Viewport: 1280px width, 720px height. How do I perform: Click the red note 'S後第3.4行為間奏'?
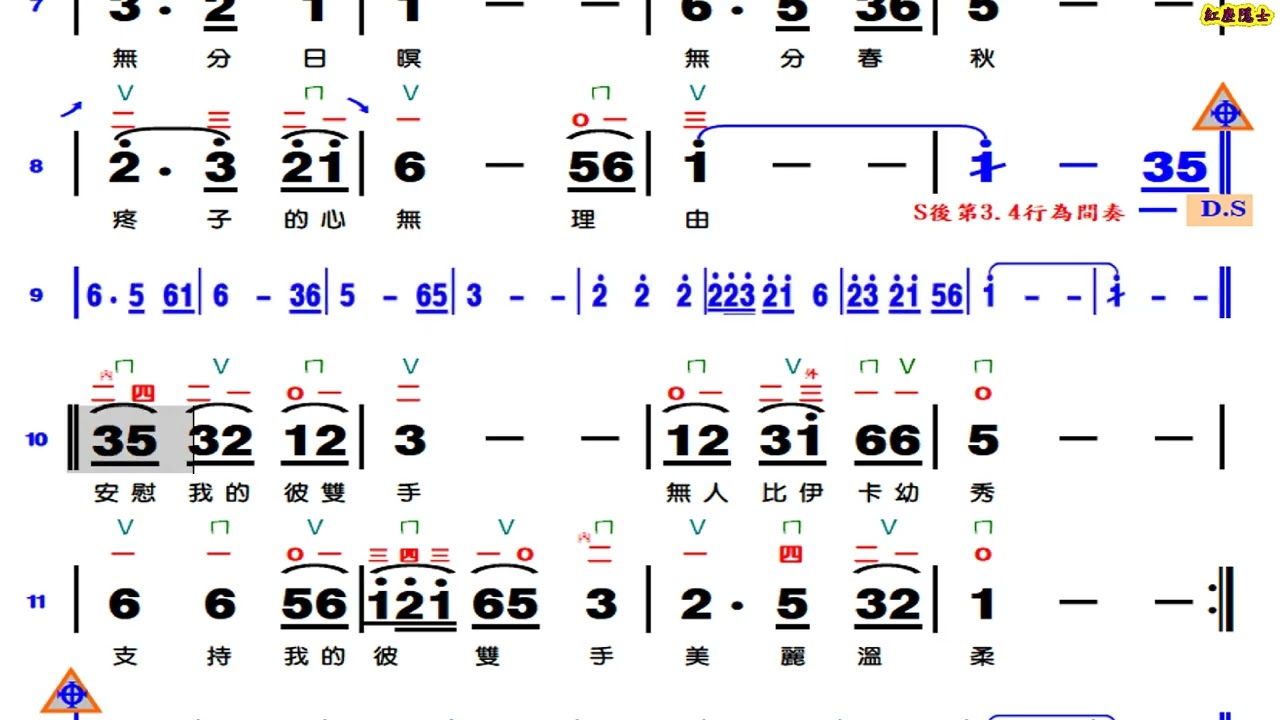click(1018, 212)
